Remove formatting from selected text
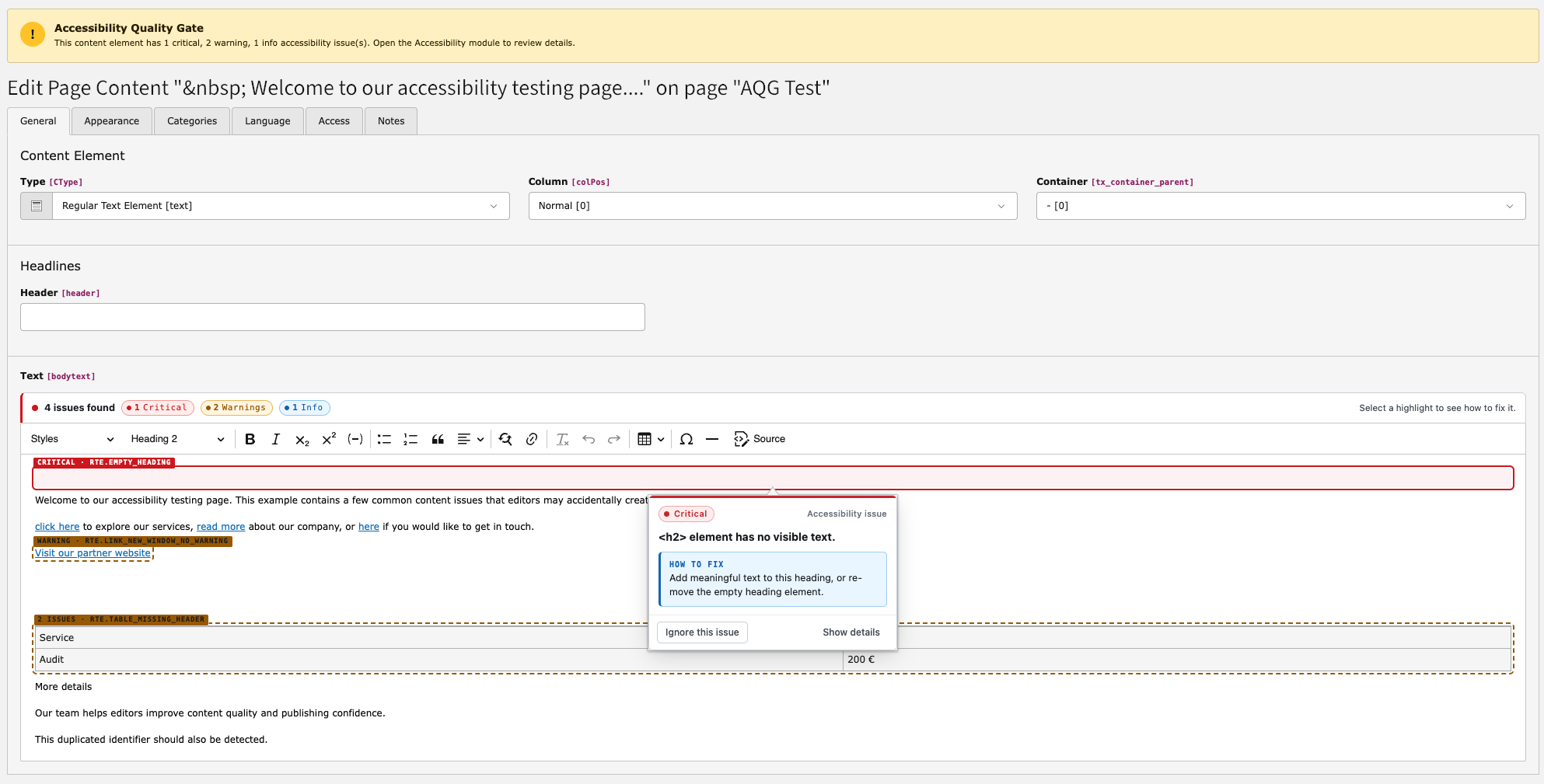The image size is (1544, 784). coord(562,439)
